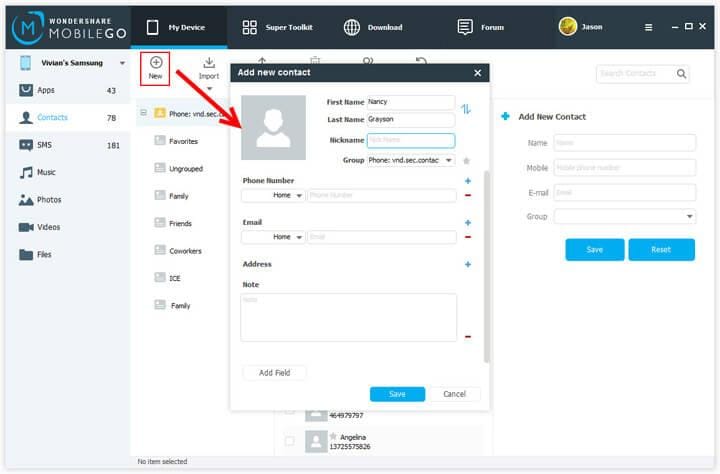Expand the Vivian's Samsung device dropdown
Screen dimensions: 720x474
[122, 63]
